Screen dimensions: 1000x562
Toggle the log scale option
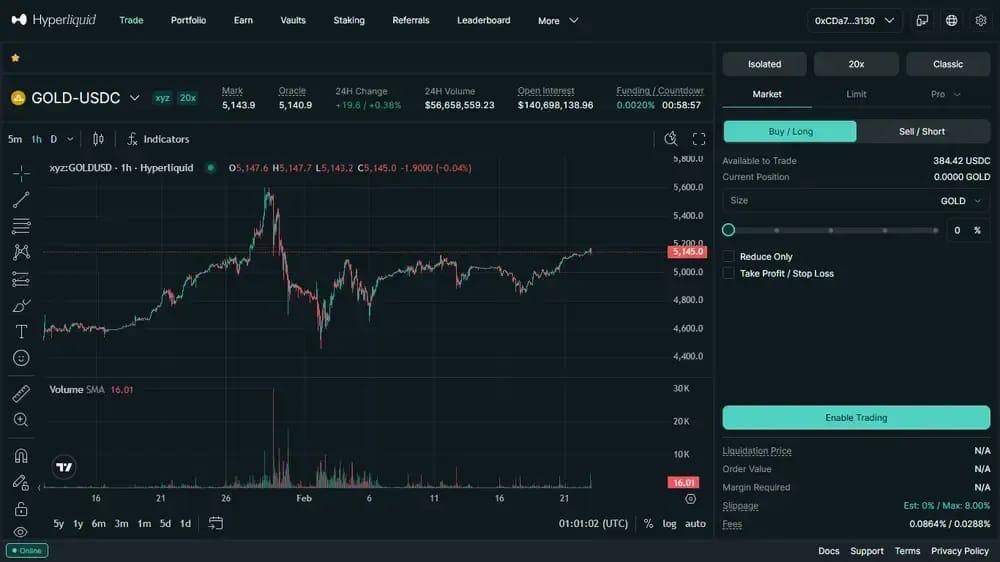coord(669,523)
